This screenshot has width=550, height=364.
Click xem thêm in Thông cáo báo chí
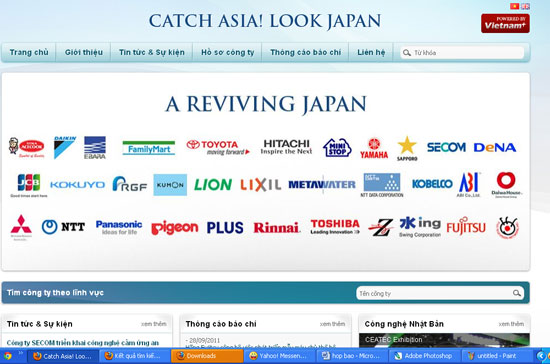333,324
